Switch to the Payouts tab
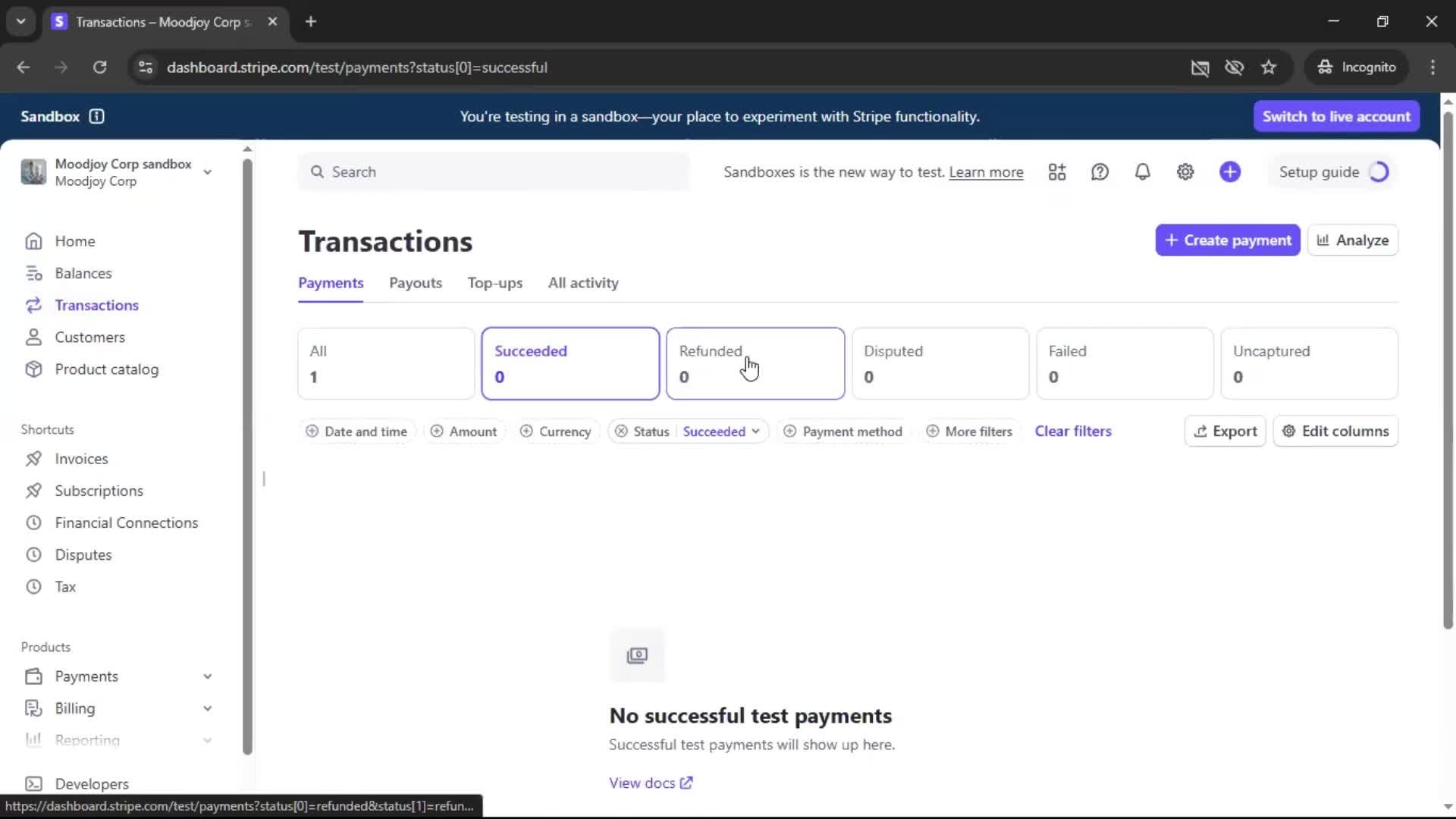Image resolution: width=1456 pixels, height=819 pixels. [415, 283]
